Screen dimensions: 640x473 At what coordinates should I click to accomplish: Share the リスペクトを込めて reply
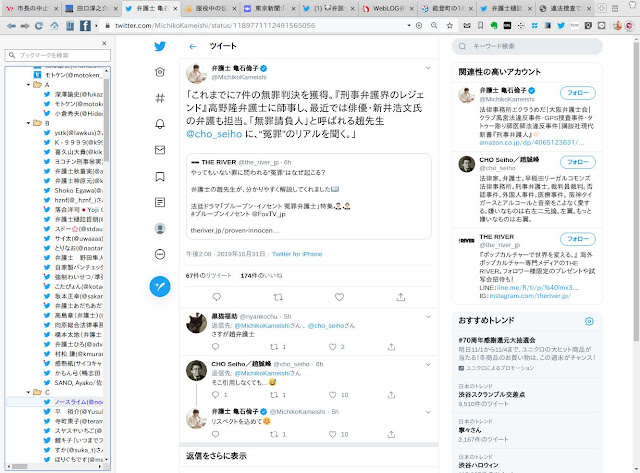391,434
